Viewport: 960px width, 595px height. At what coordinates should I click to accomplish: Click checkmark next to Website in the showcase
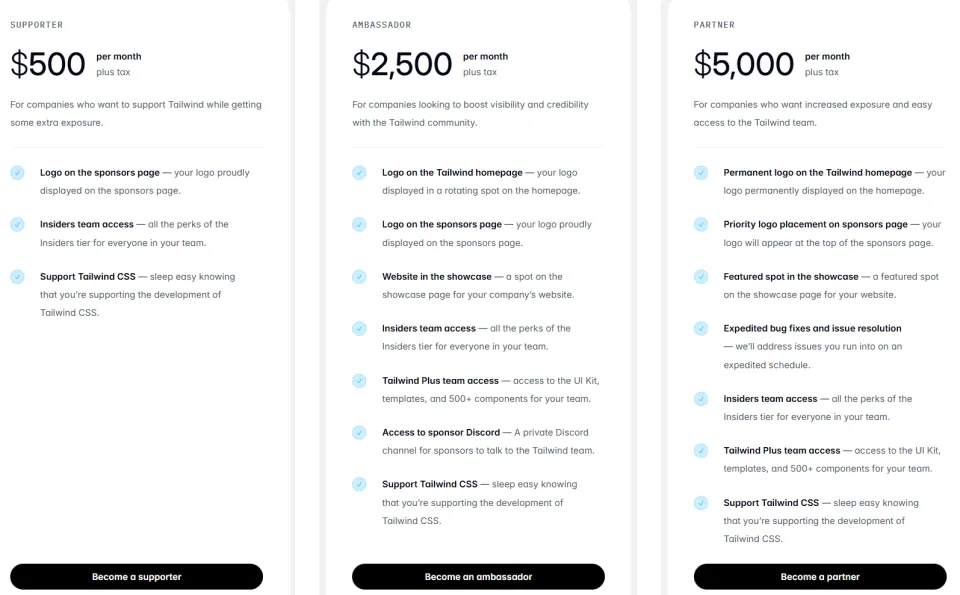point(359,277)
